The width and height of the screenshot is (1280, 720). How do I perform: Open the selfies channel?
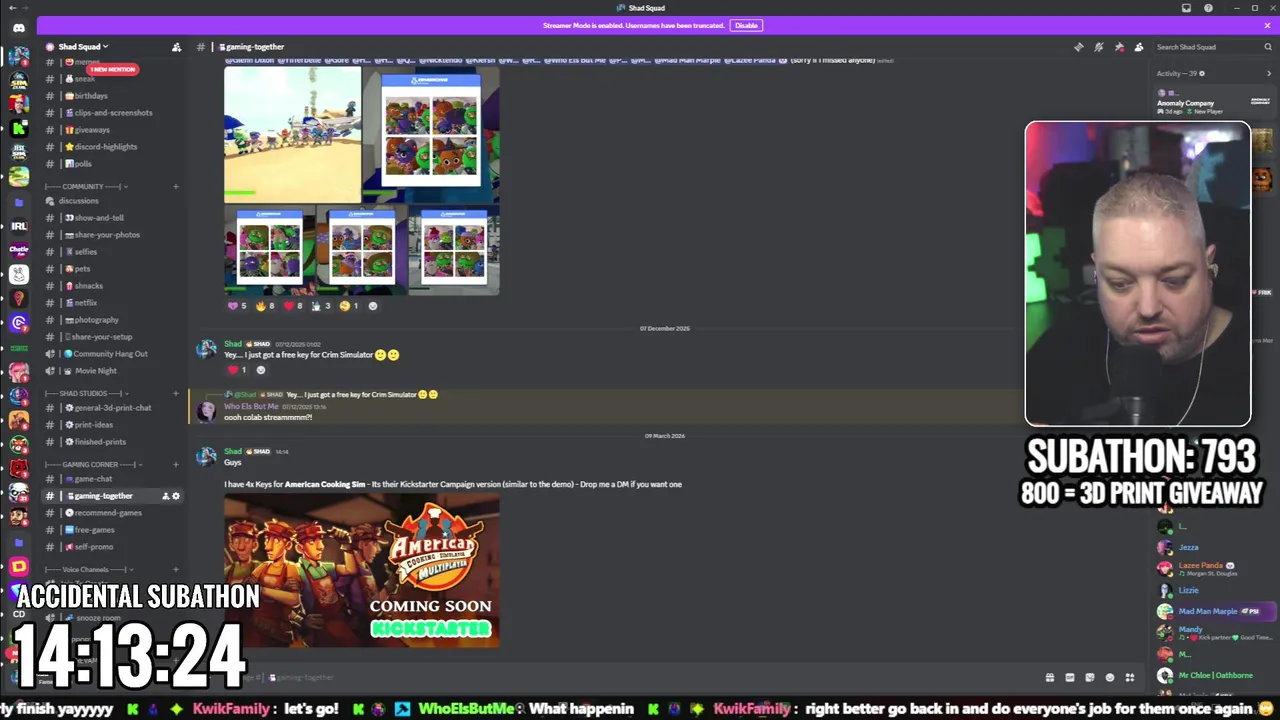113,252
